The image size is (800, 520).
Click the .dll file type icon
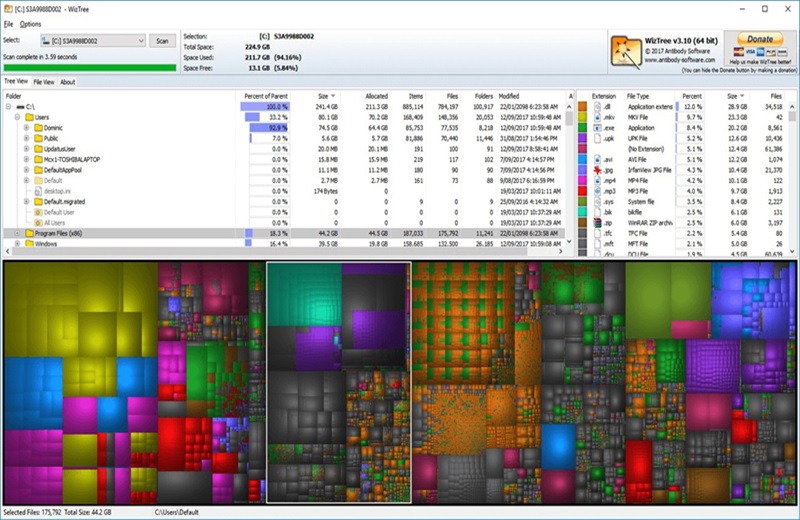point(597,107)
